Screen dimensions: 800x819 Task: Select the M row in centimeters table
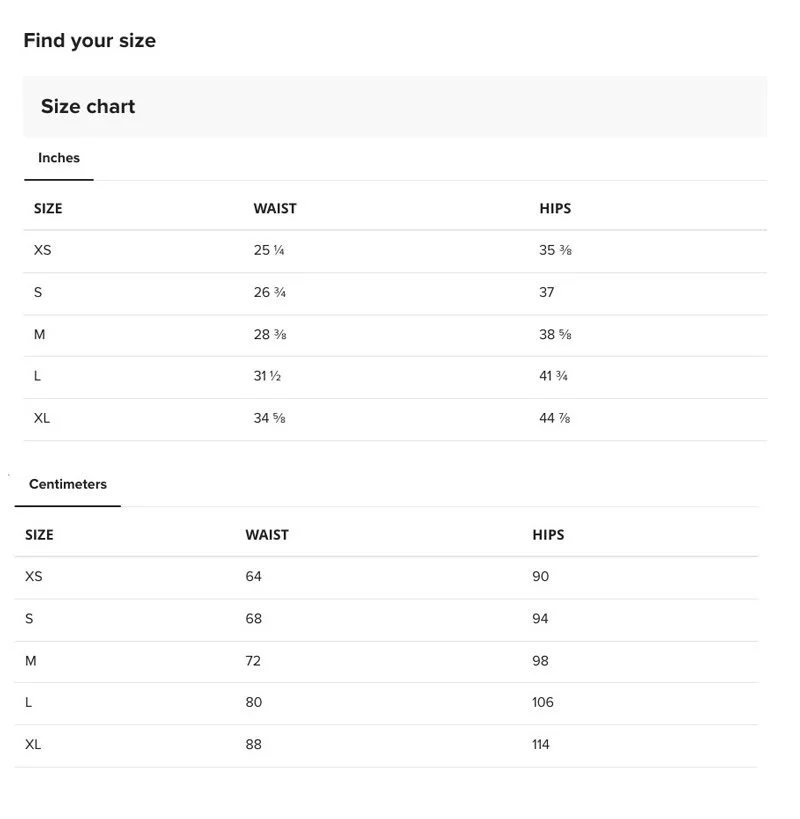click(386, 661)
